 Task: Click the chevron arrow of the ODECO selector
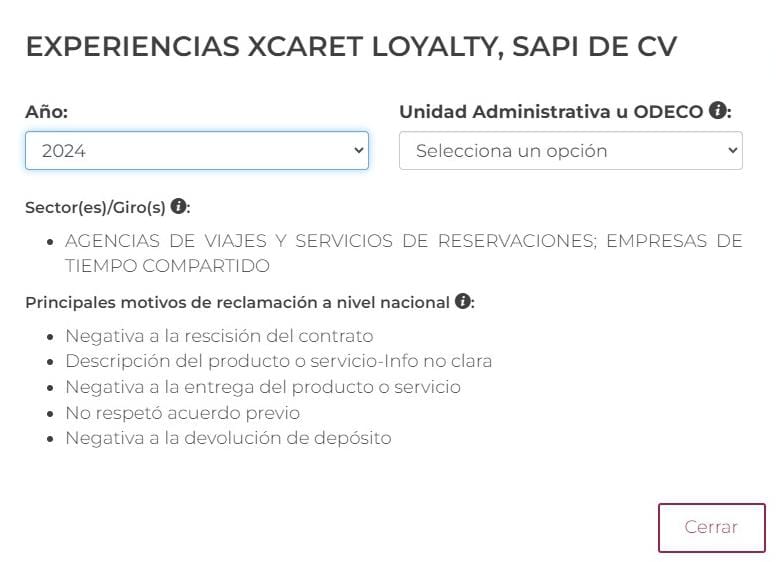click(x=733, y=151)
